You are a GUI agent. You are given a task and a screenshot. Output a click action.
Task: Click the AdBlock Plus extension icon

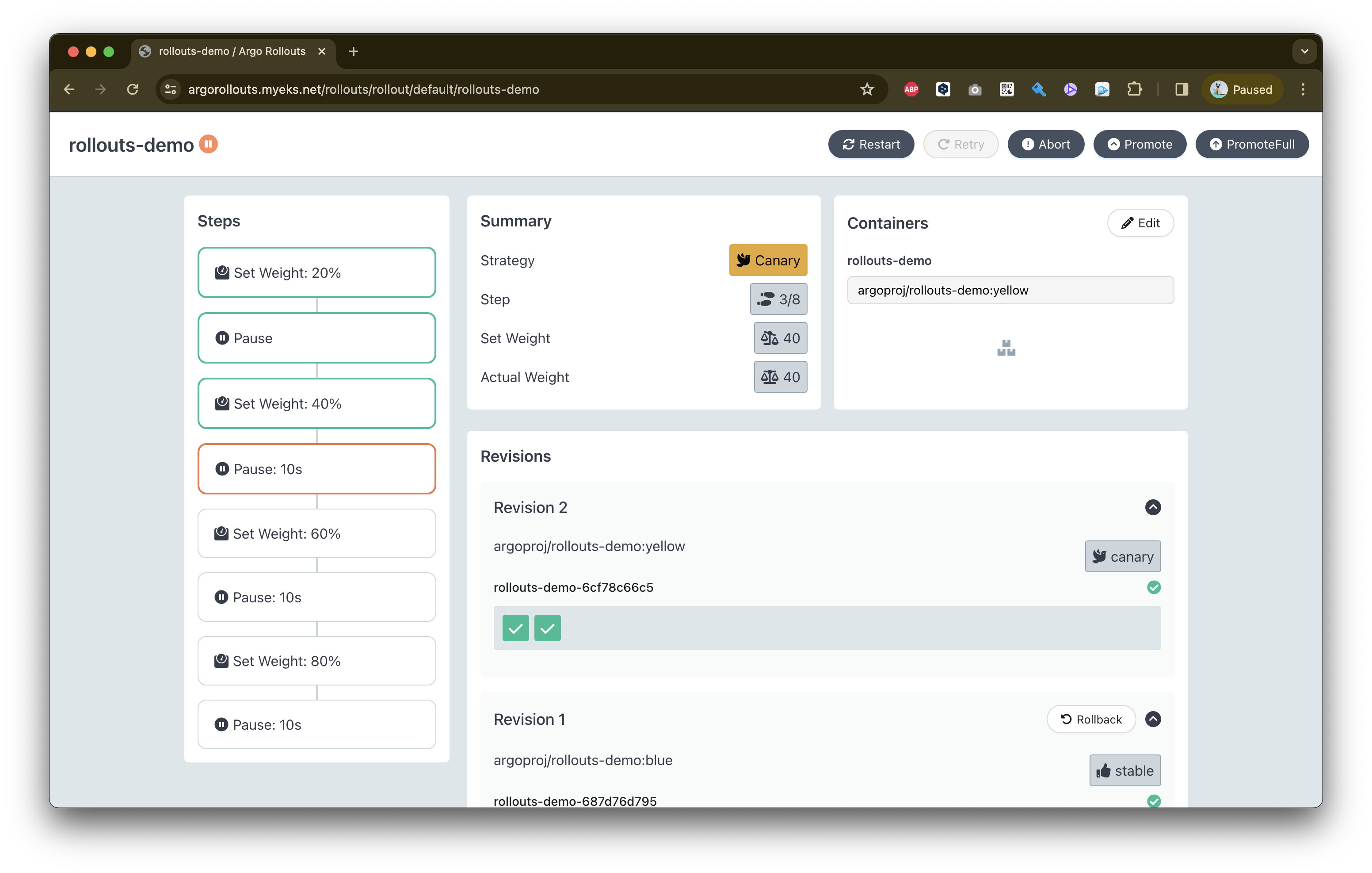911,89
